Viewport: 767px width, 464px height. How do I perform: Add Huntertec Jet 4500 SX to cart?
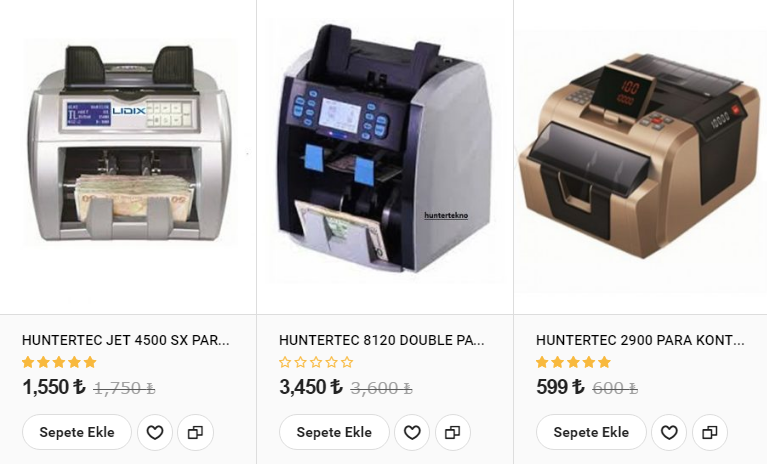click(77, 432)
